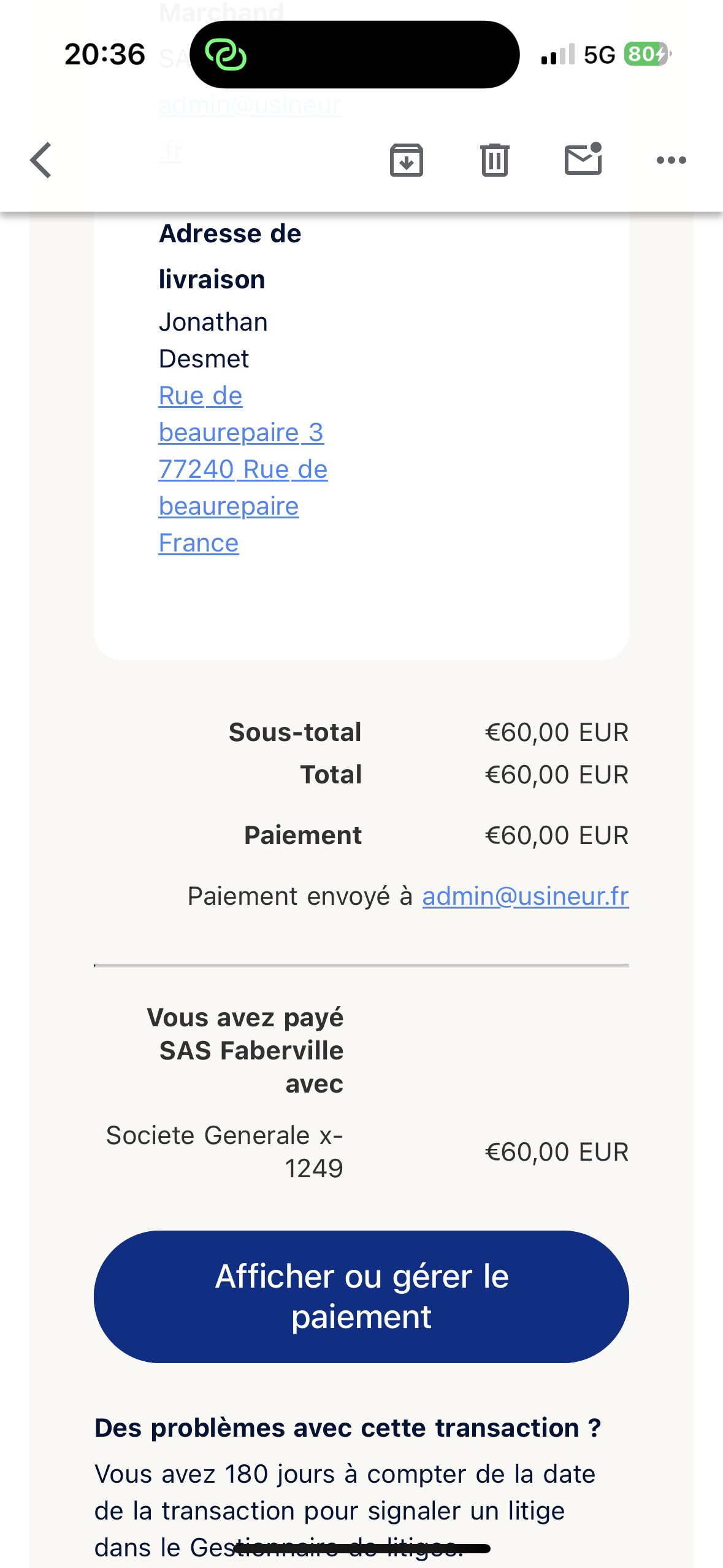Tap the home indicator bar at the bottom
723x1568 pixels.
(x=362, y=1549)
